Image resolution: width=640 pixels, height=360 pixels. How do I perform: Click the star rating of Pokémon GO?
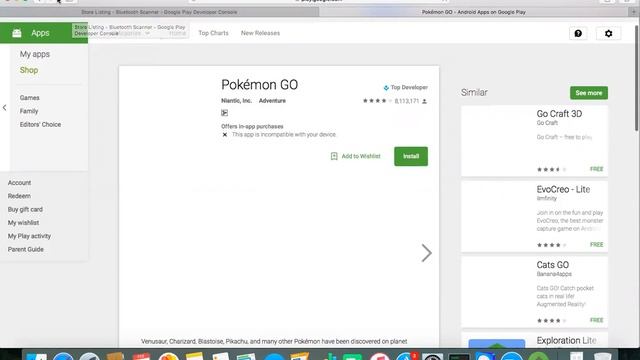(377, 101)
